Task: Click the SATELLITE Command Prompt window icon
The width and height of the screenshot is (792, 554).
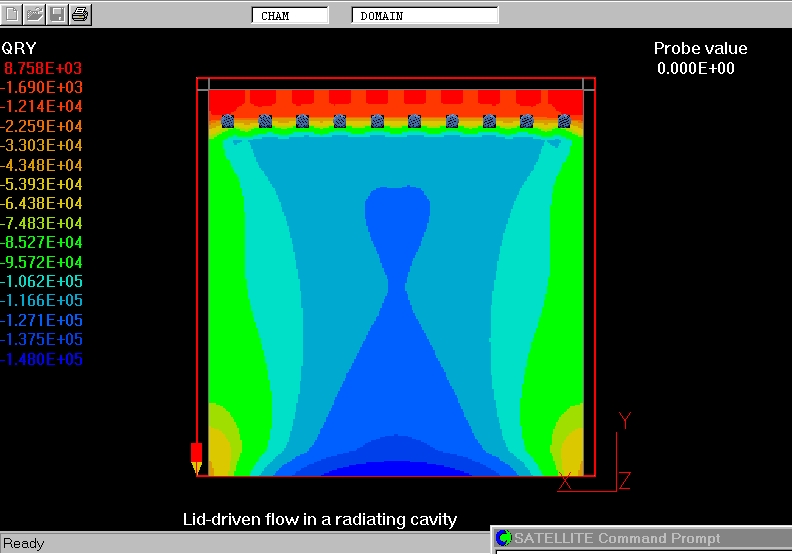Action: (504, 539)
